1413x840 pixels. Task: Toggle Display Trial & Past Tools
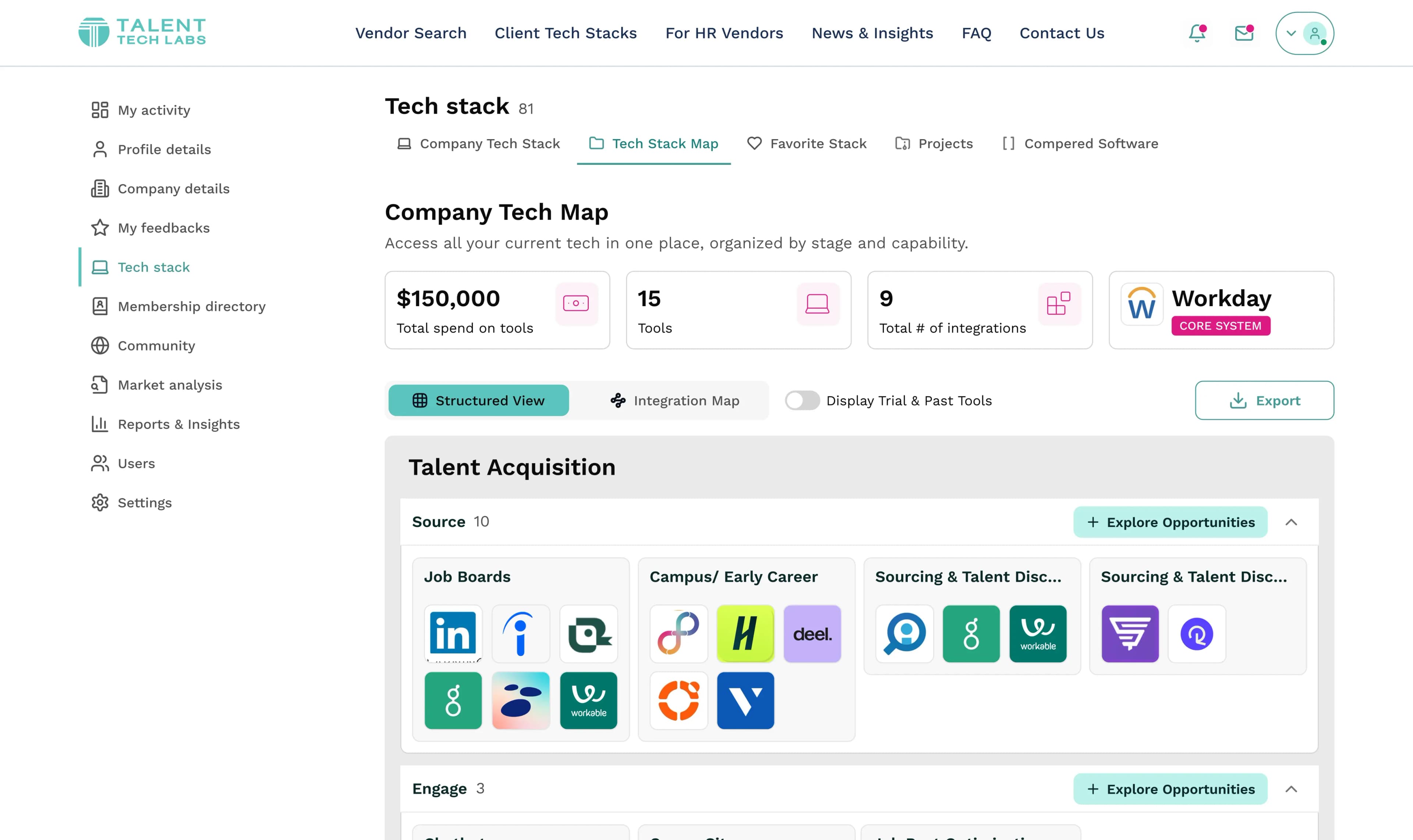coord(802,401)
